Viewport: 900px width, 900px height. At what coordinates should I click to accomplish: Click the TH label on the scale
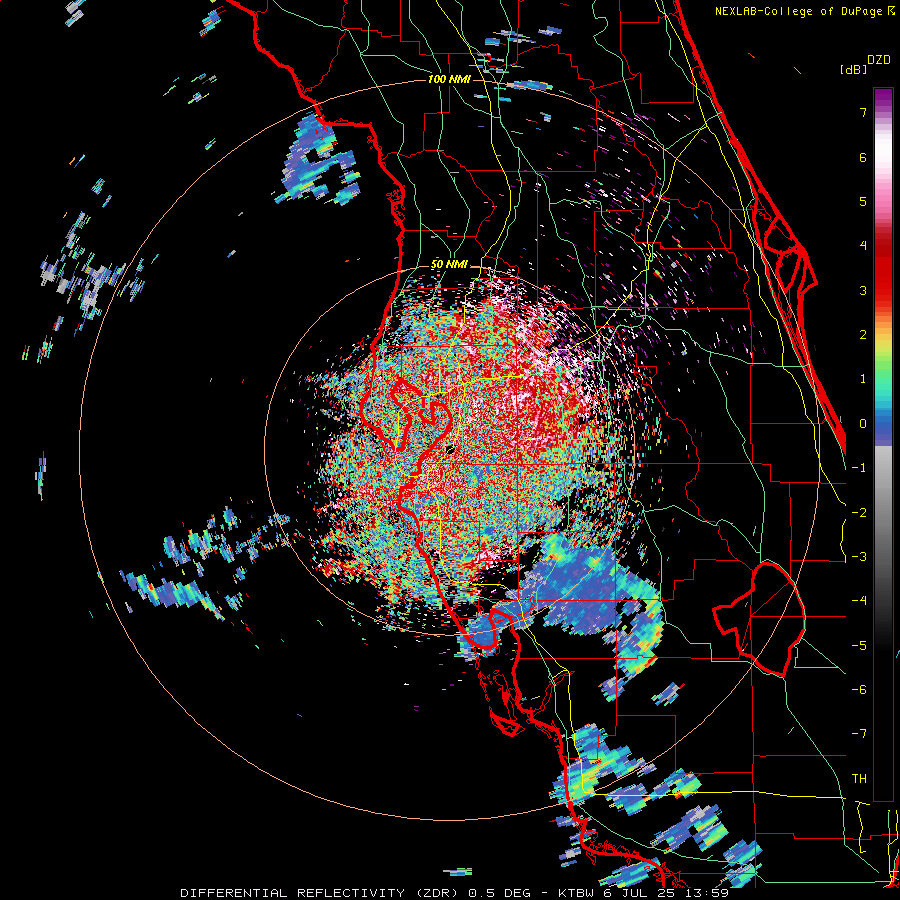pyautogui.click(x=859, y=779)
